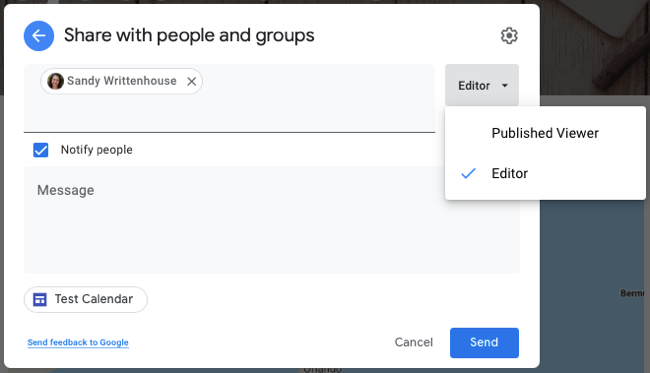Click the blue Send button

484,343
